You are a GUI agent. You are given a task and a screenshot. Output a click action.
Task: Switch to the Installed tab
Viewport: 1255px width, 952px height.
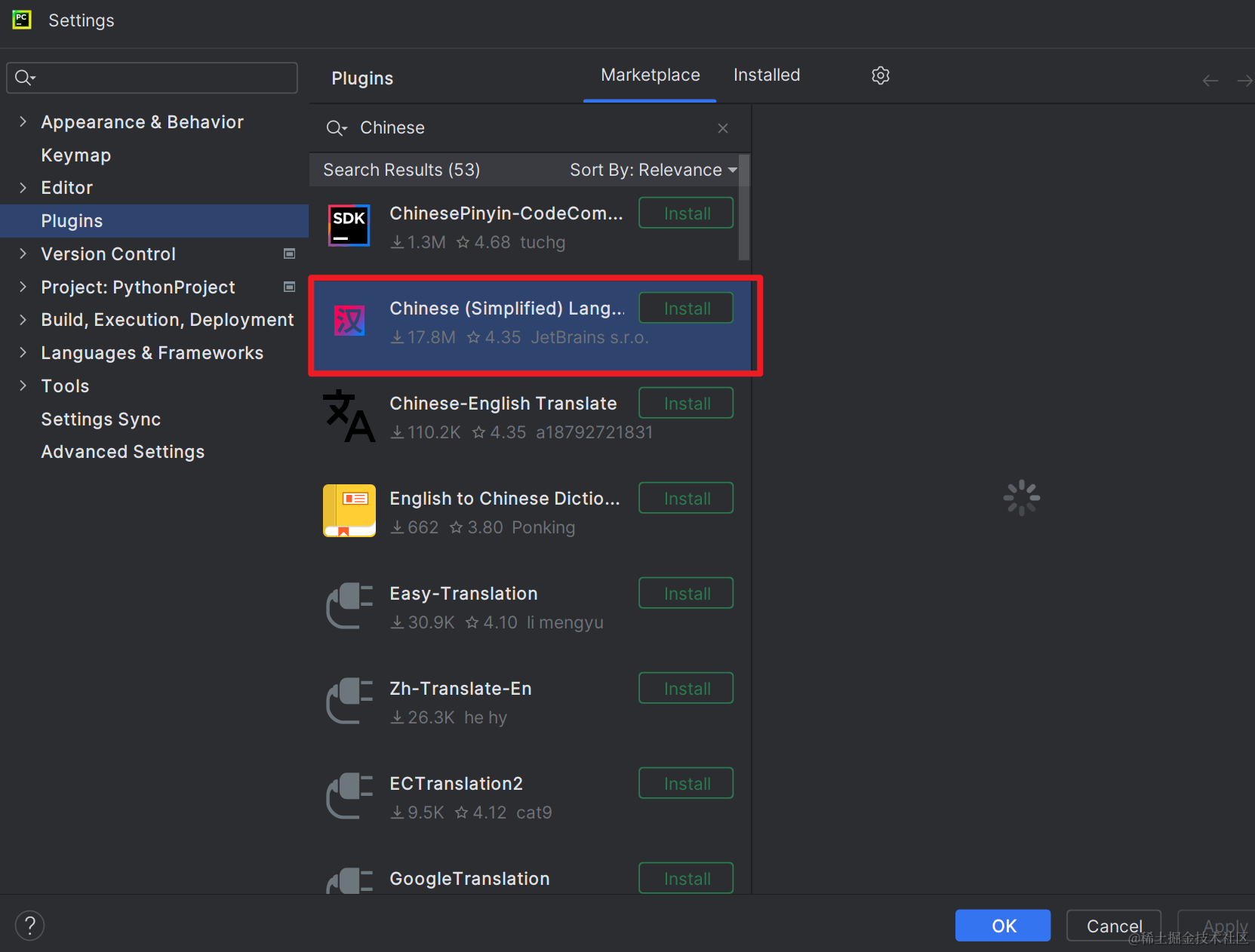pos(767,75)
